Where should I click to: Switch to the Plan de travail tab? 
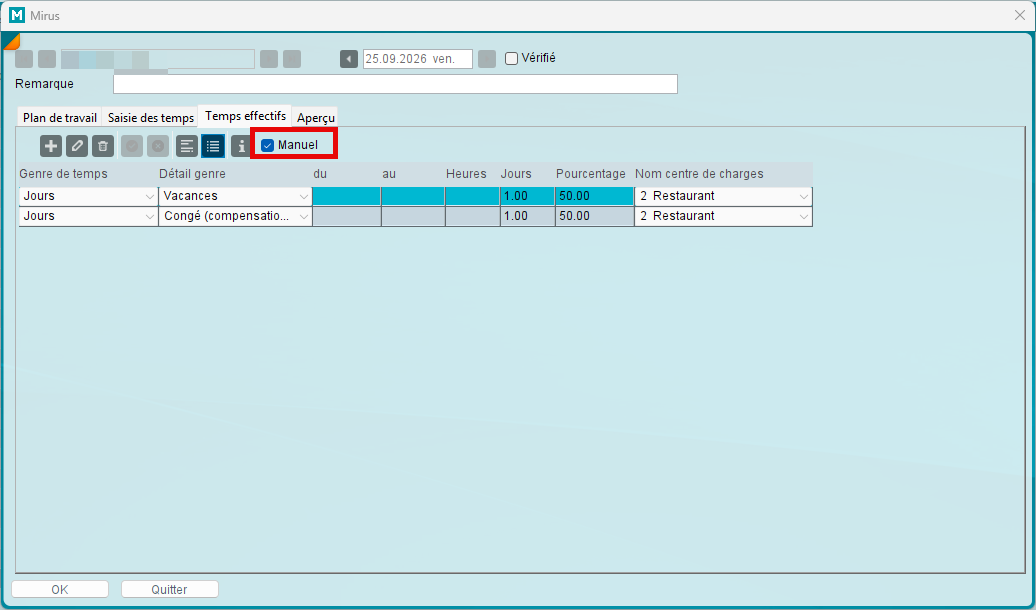(x=60, y=118)
